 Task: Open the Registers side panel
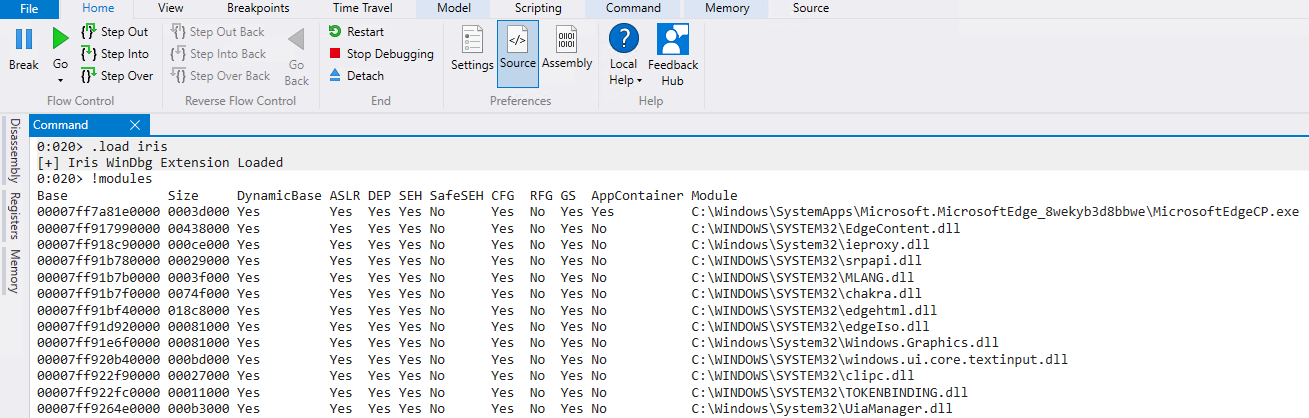click(14, 215)
